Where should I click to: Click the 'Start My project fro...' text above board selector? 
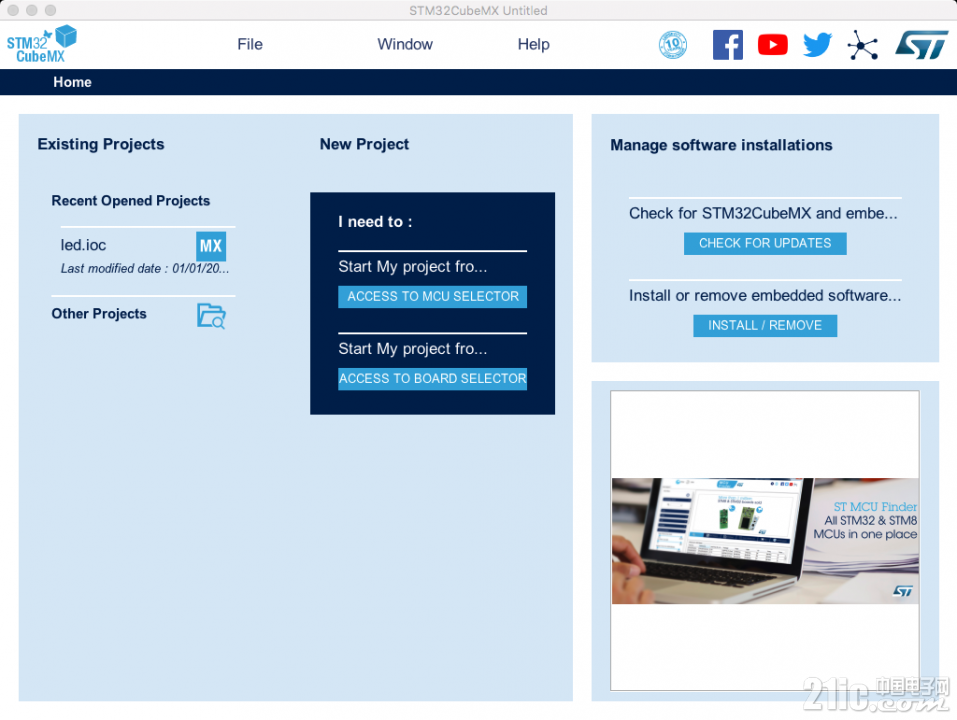click(x=413, y=349)
